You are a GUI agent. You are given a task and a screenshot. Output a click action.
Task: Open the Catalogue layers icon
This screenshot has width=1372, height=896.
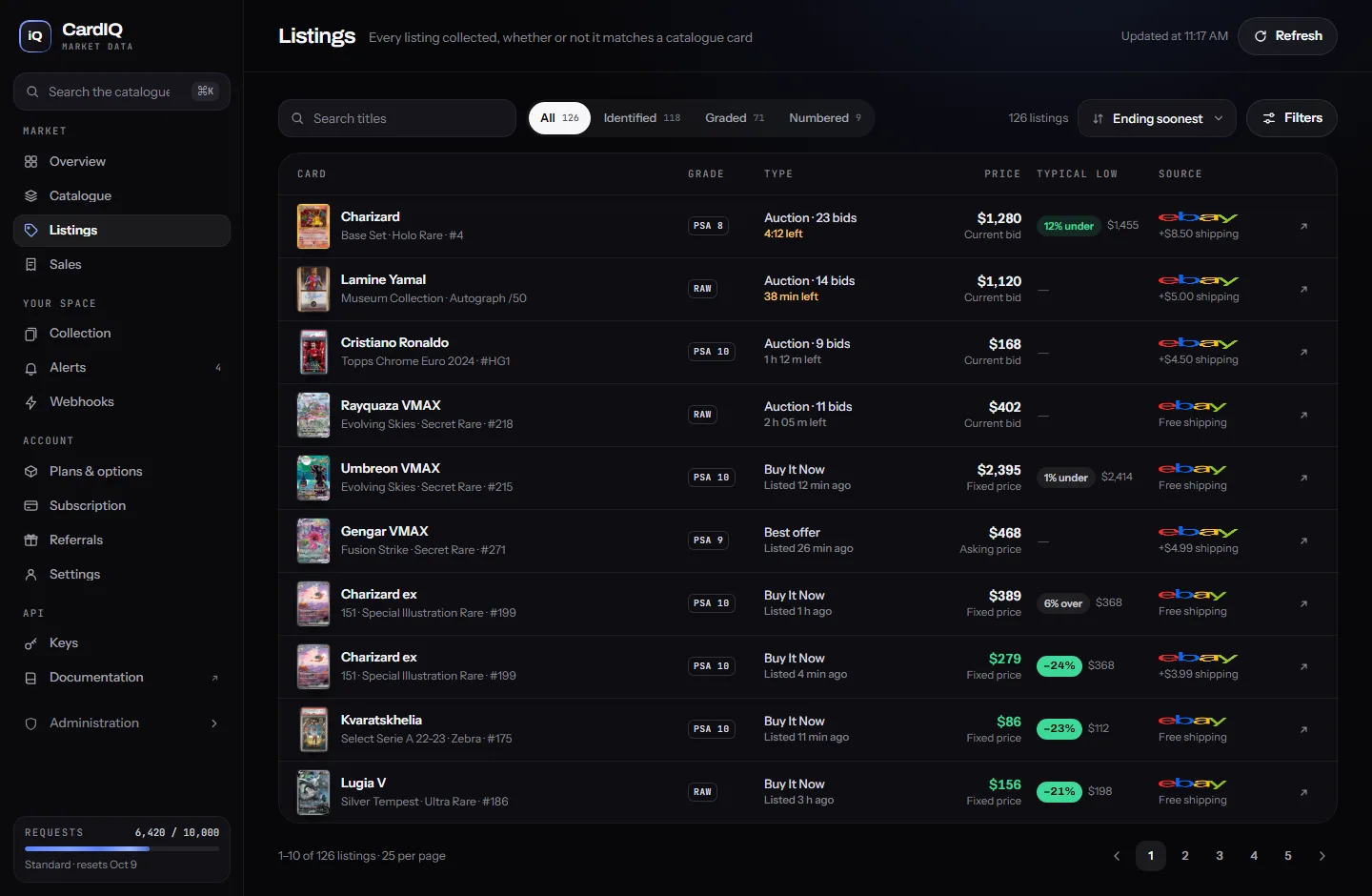(x=31, y=196)
